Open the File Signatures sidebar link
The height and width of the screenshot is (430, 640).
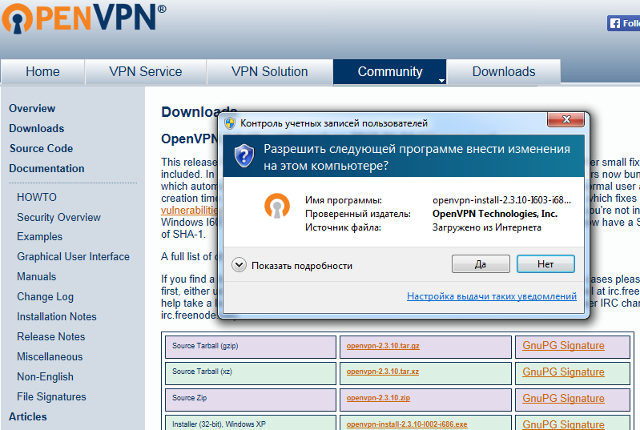51,397
